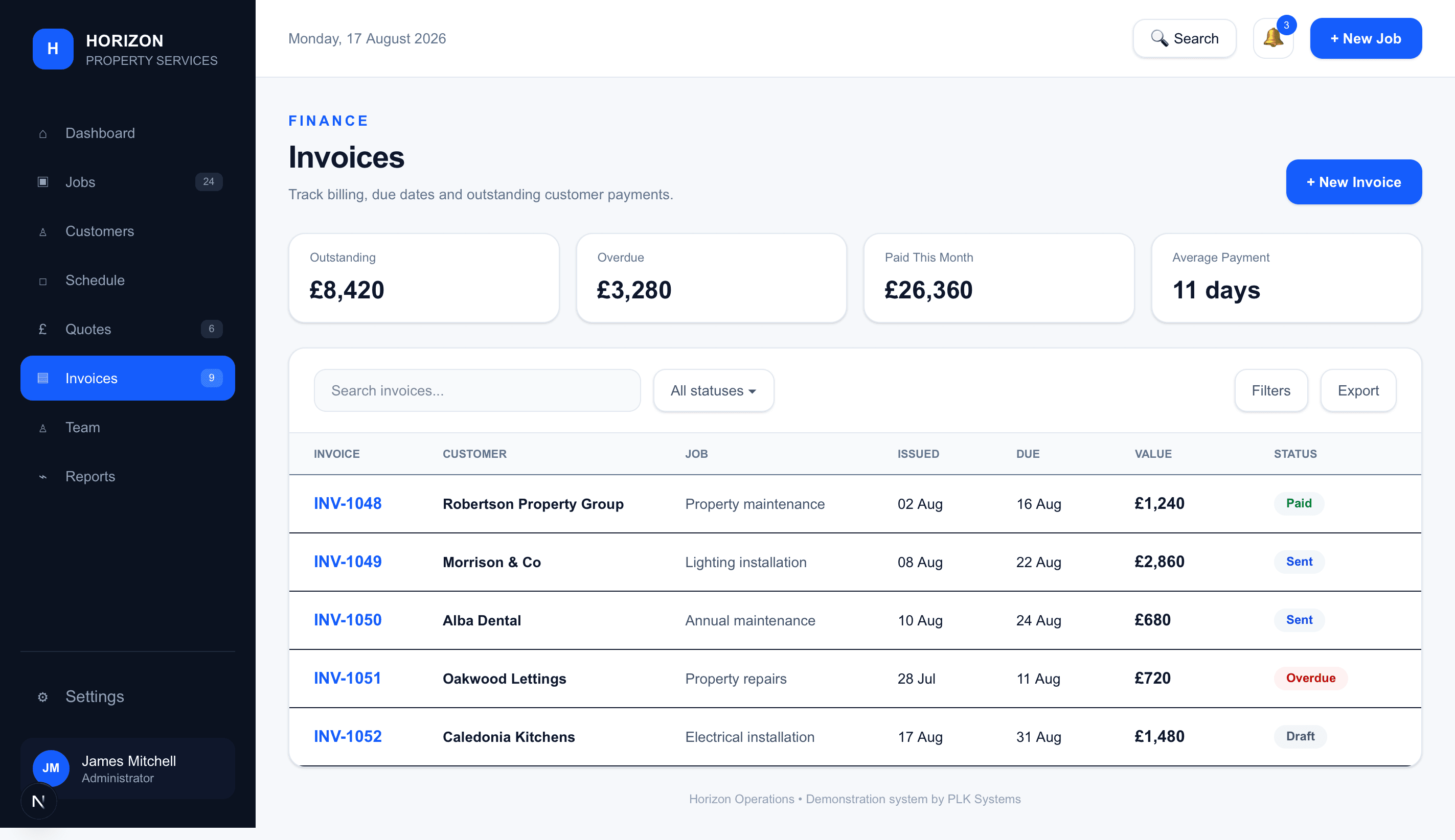The width and height of the screenshot is (1455, 840).
Task: Open the Schedule page
Action: pyautogui.click(x=127, y=281)
